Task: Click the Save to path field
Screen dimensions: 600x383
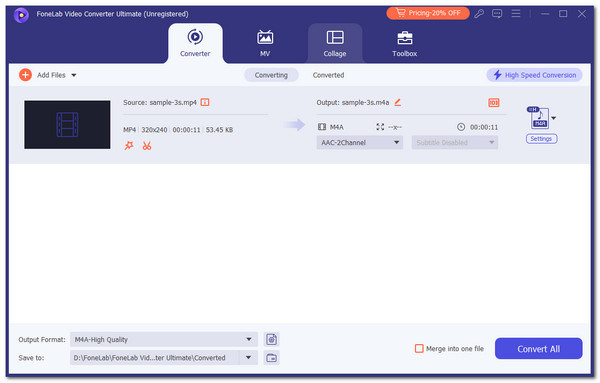Action: [155, 358]
